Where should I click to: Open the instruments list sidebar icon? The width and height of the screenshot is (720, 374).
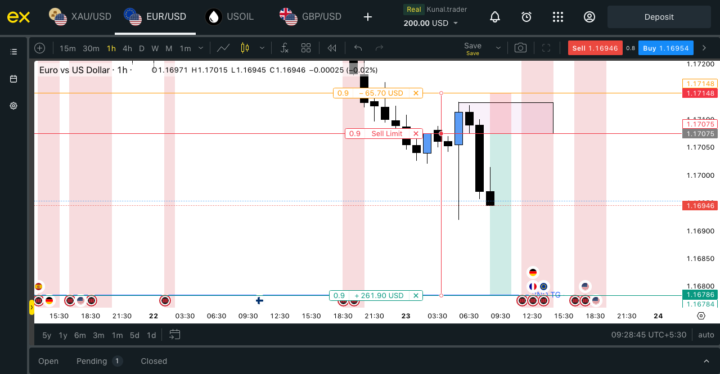[13, 52]
